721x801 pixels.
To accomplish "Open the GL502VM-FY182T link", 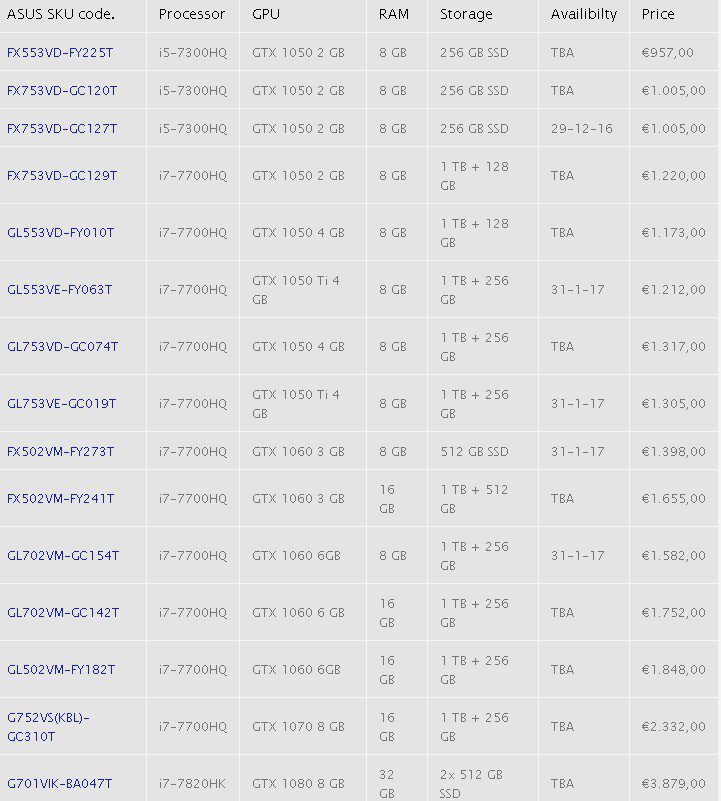I will [x=61, y=670].
